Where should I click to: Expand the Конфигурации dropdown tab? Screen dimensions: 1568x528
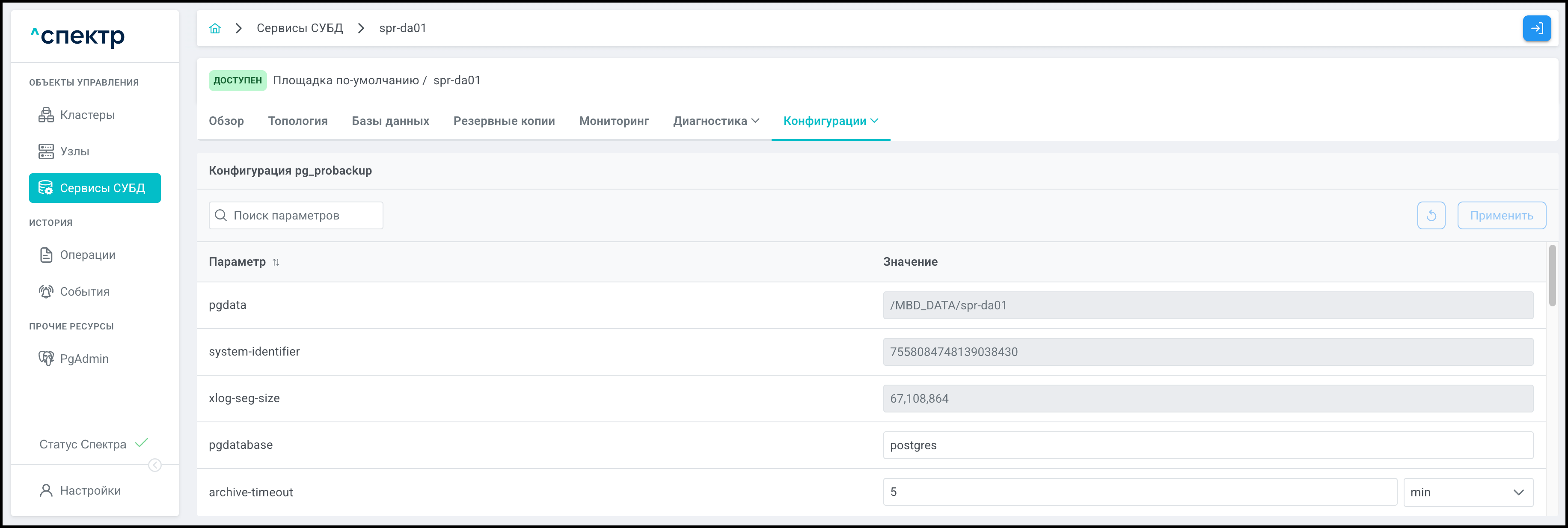coord(830,121)
